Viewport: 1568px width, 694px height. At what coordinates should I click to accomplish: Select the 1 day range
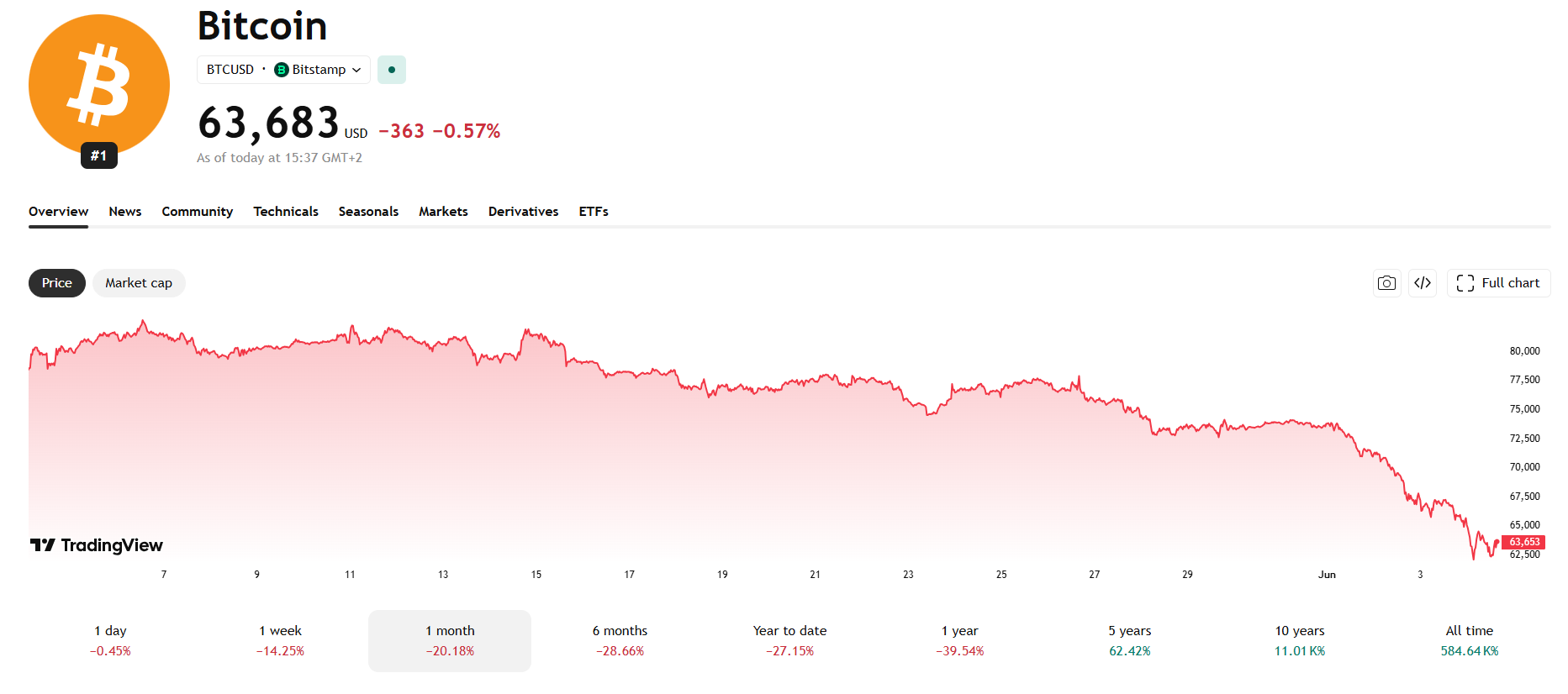110,641
